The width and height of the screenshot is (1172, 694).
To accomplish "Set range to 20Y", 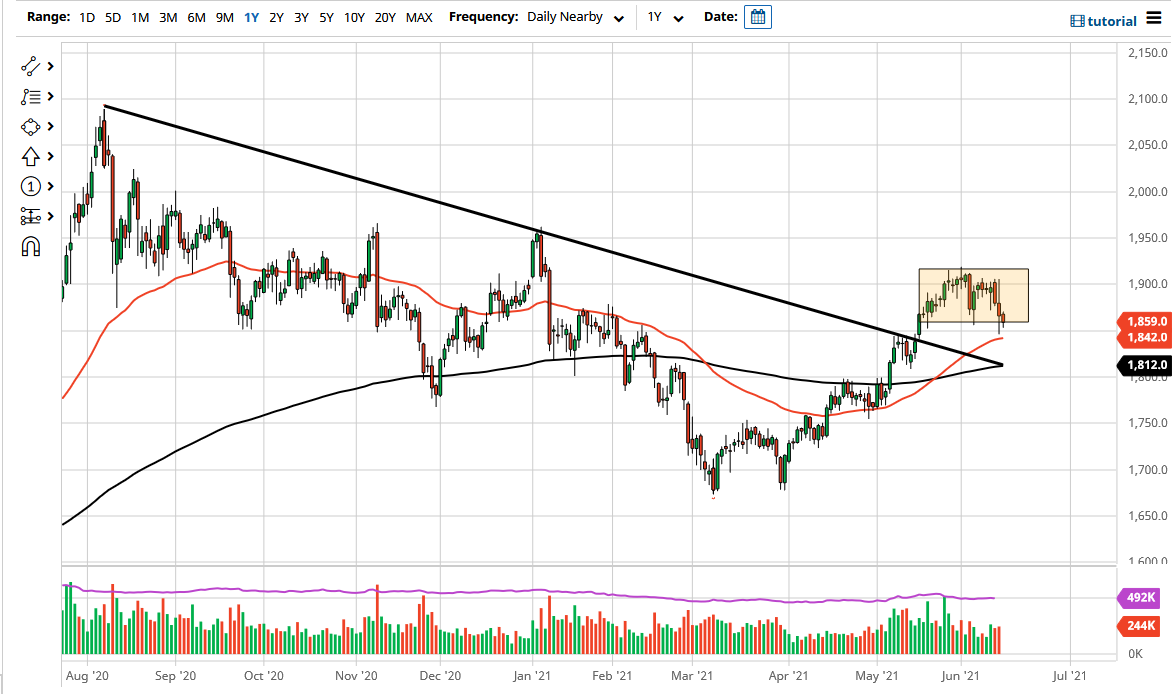I will click(x=385, y=17).
